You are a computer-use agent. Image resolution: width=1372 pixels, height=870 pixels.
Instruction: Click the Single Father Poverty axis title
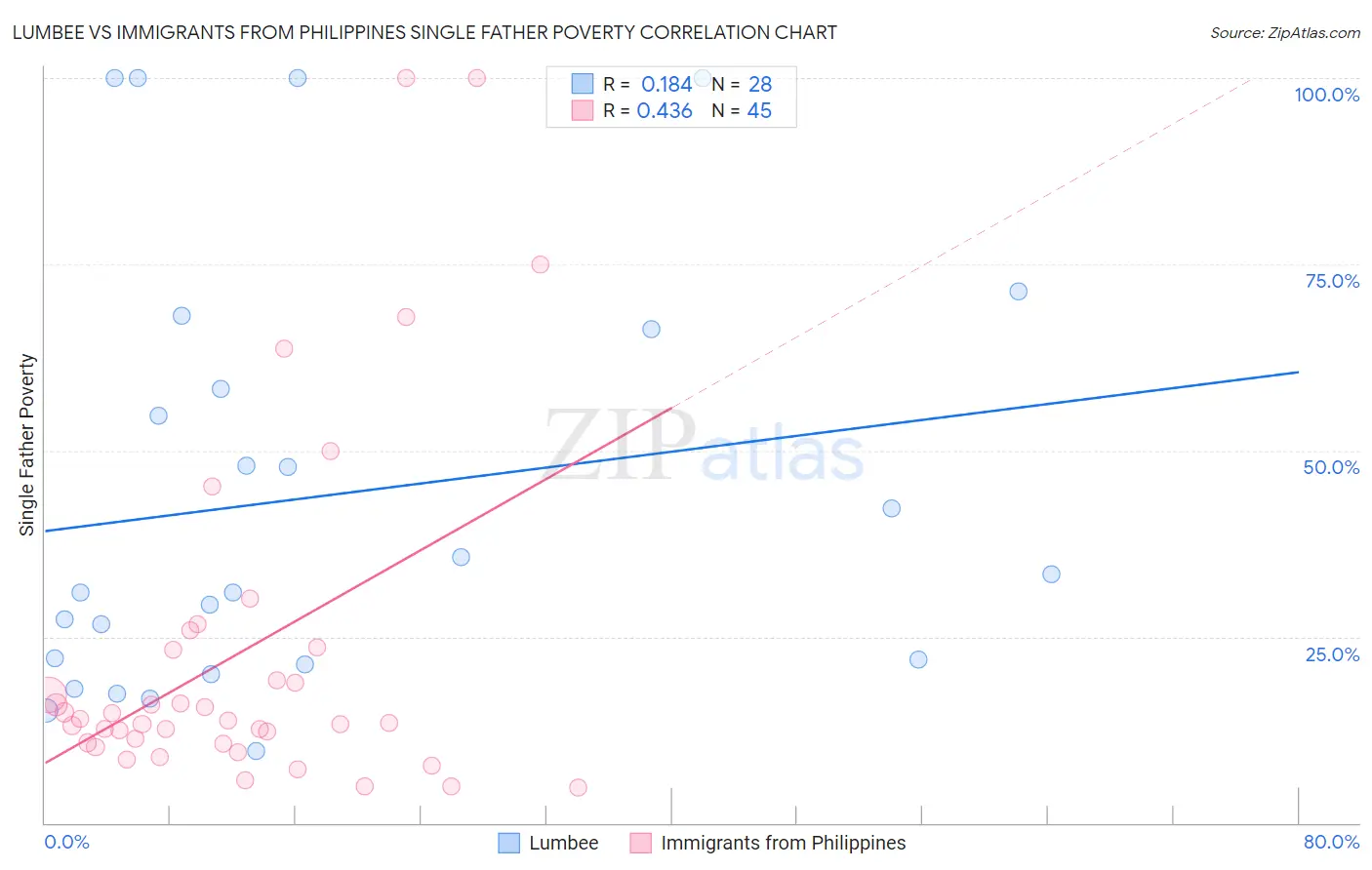pos(27,445)
